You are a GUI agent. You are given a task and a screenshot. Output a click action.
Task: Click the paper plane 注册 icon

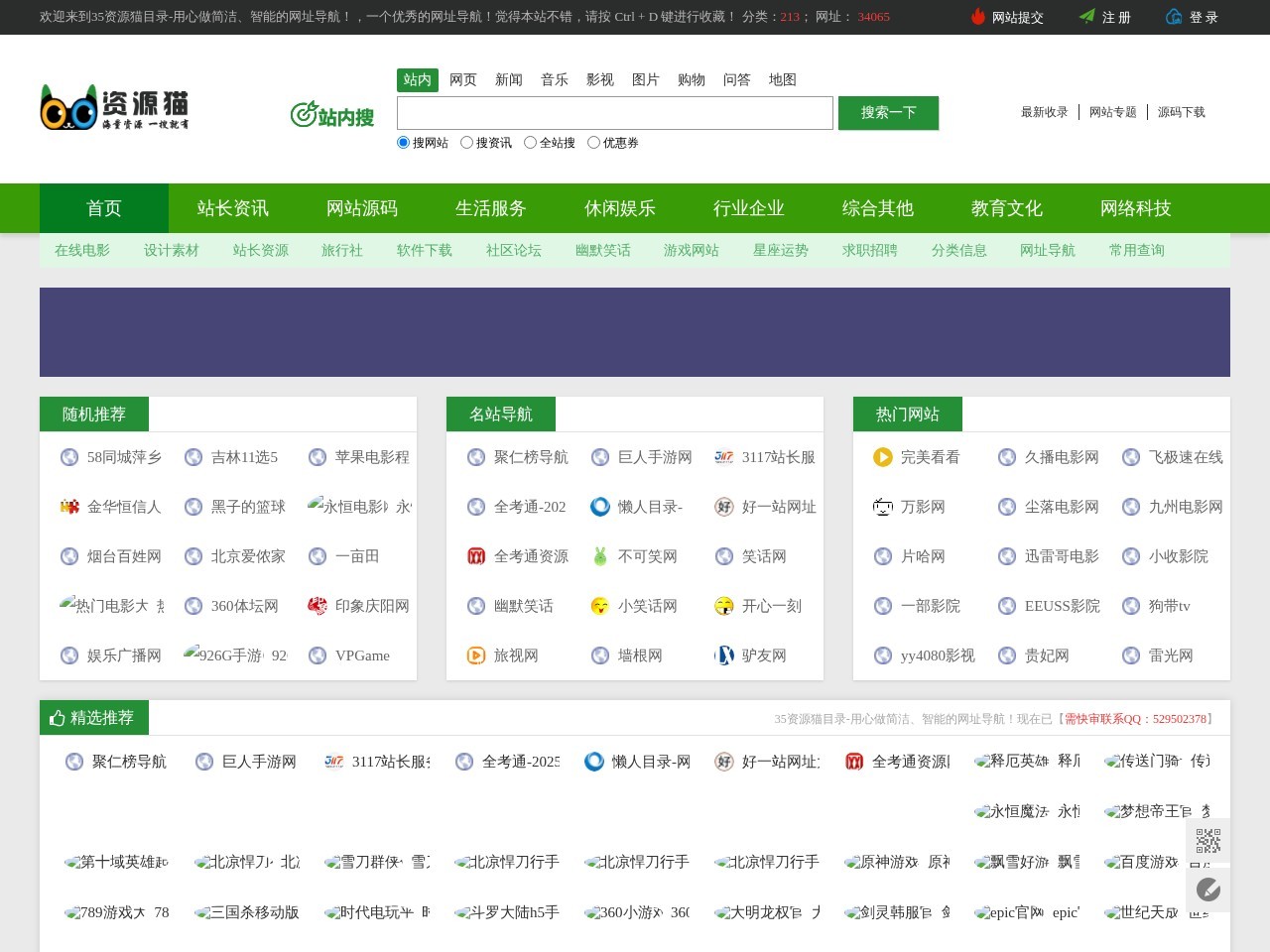coord(1087,17)
